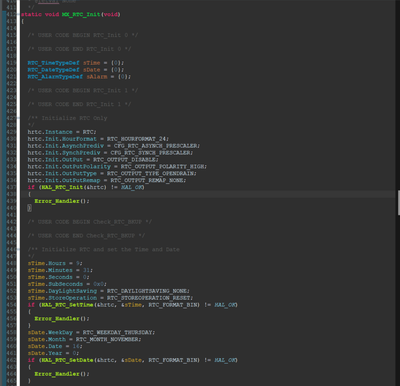Click the highlighted closing brace on line 440

[x=29, y=208]
